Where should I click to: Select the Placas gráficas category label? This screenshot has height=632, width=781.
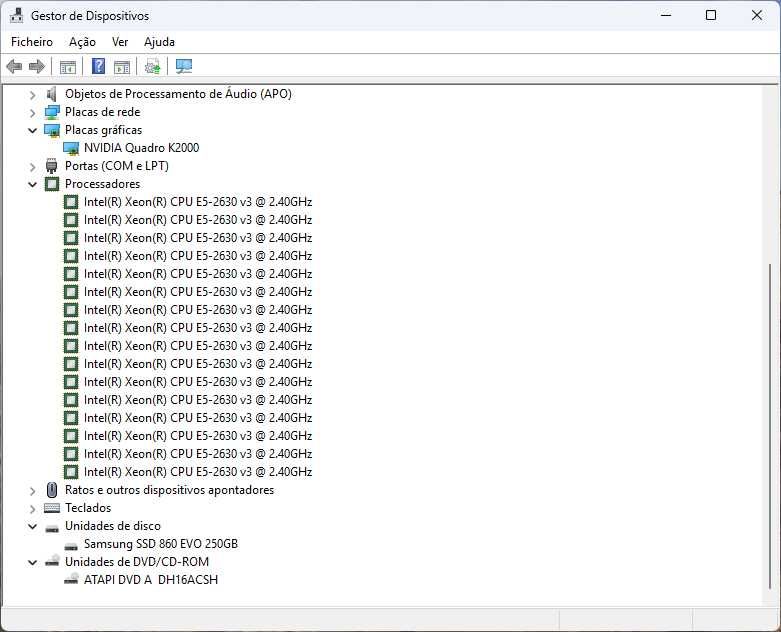pos(104,130)
